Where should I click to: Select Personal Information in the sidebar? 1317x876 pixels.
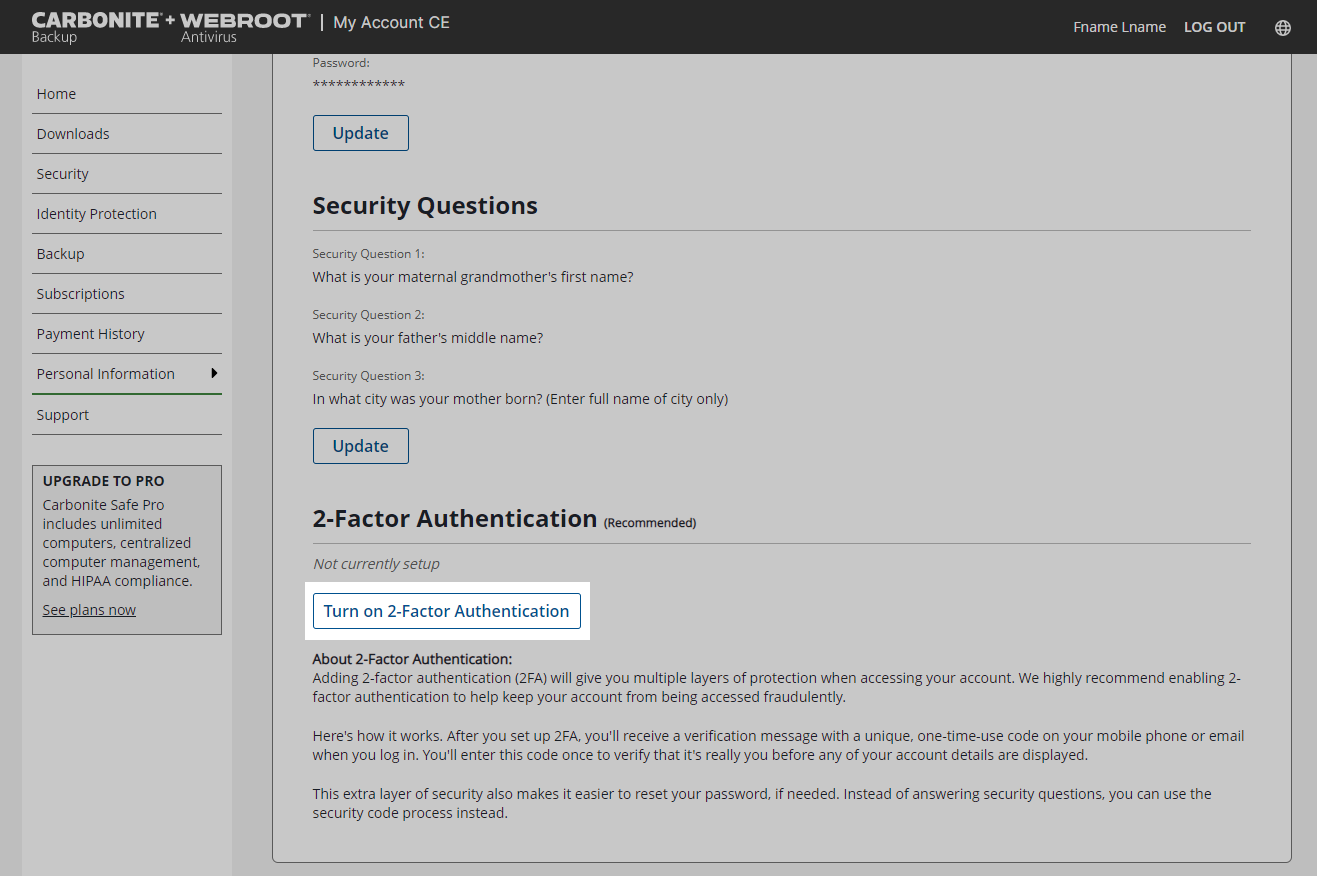pyautogui.click(x=105, y=373)
